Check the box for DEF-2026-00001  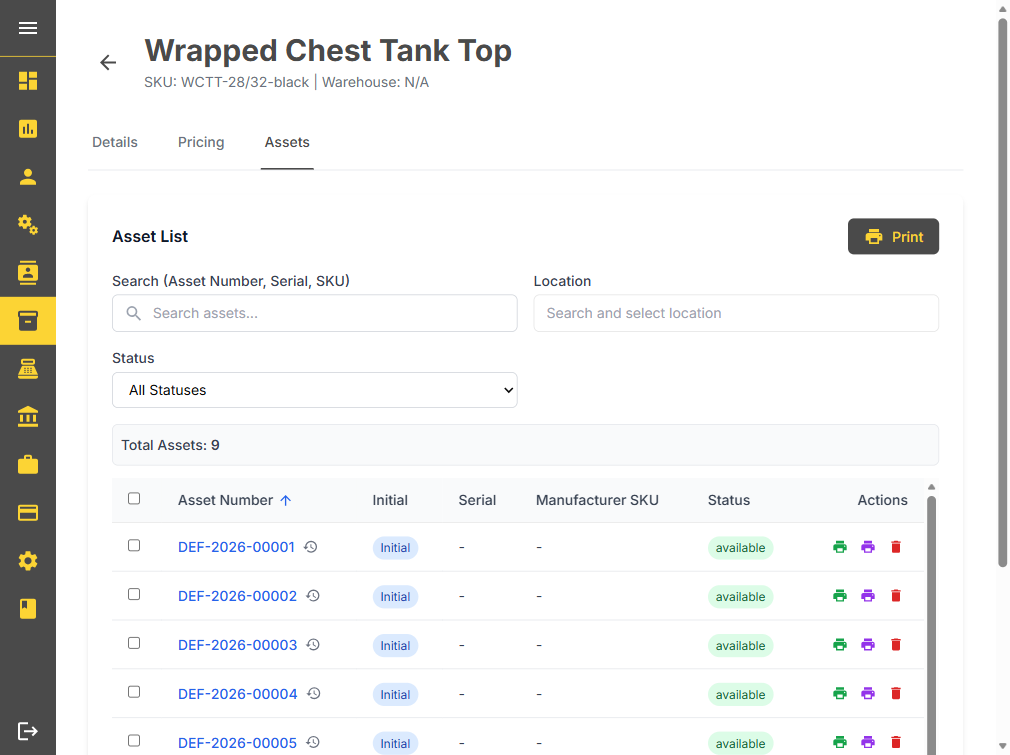tap(134, 546)
